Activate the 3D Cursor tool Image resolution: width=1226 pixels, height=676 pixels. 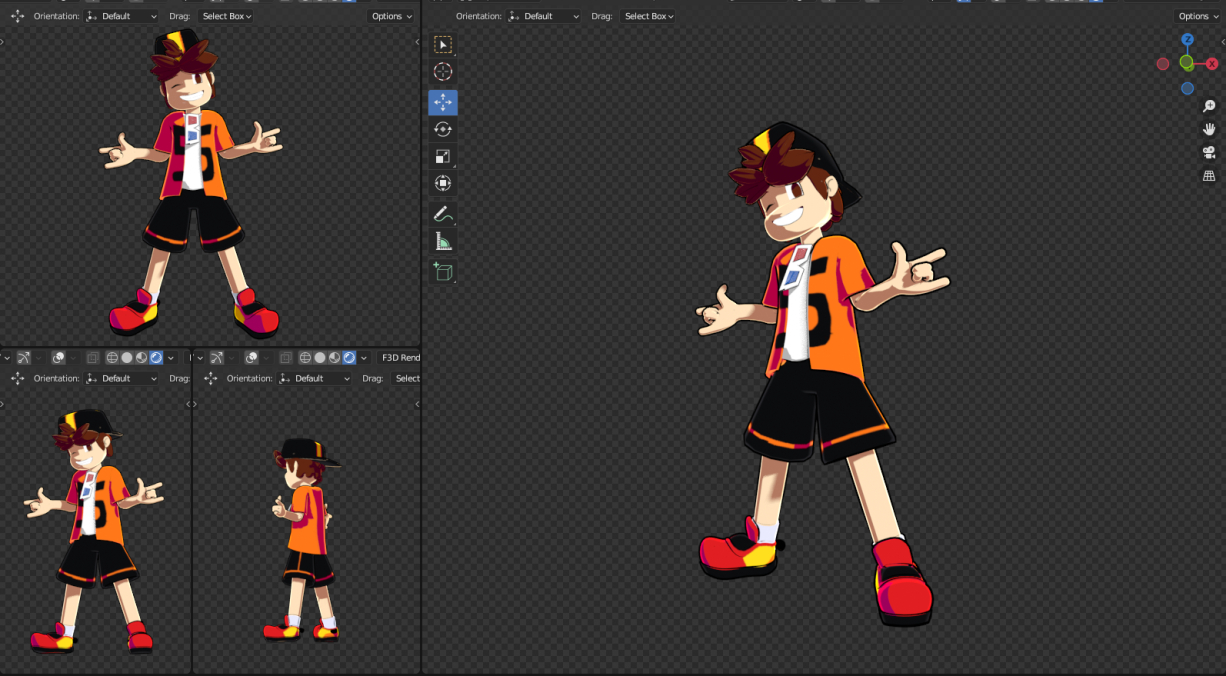(x=443, y=72)
